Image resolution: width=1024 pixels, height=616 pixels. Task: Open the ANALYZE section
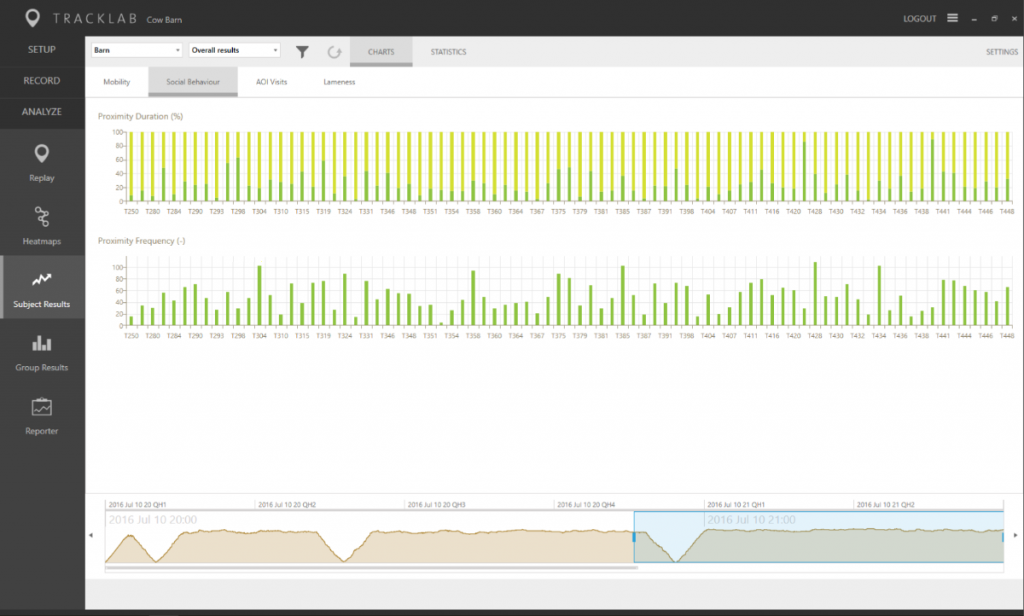coord(41,113)
